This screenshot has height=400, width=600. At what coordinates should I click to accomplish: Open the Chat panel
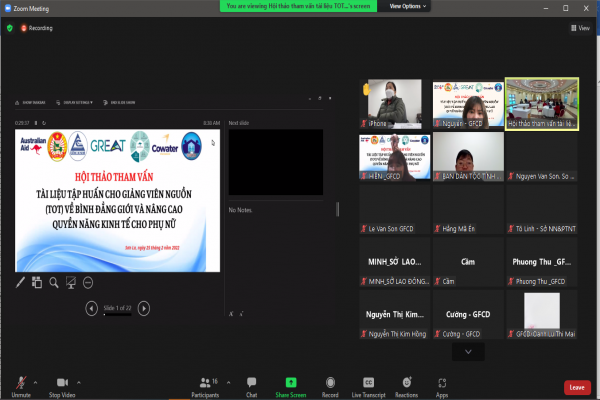(x=251, y=383)
